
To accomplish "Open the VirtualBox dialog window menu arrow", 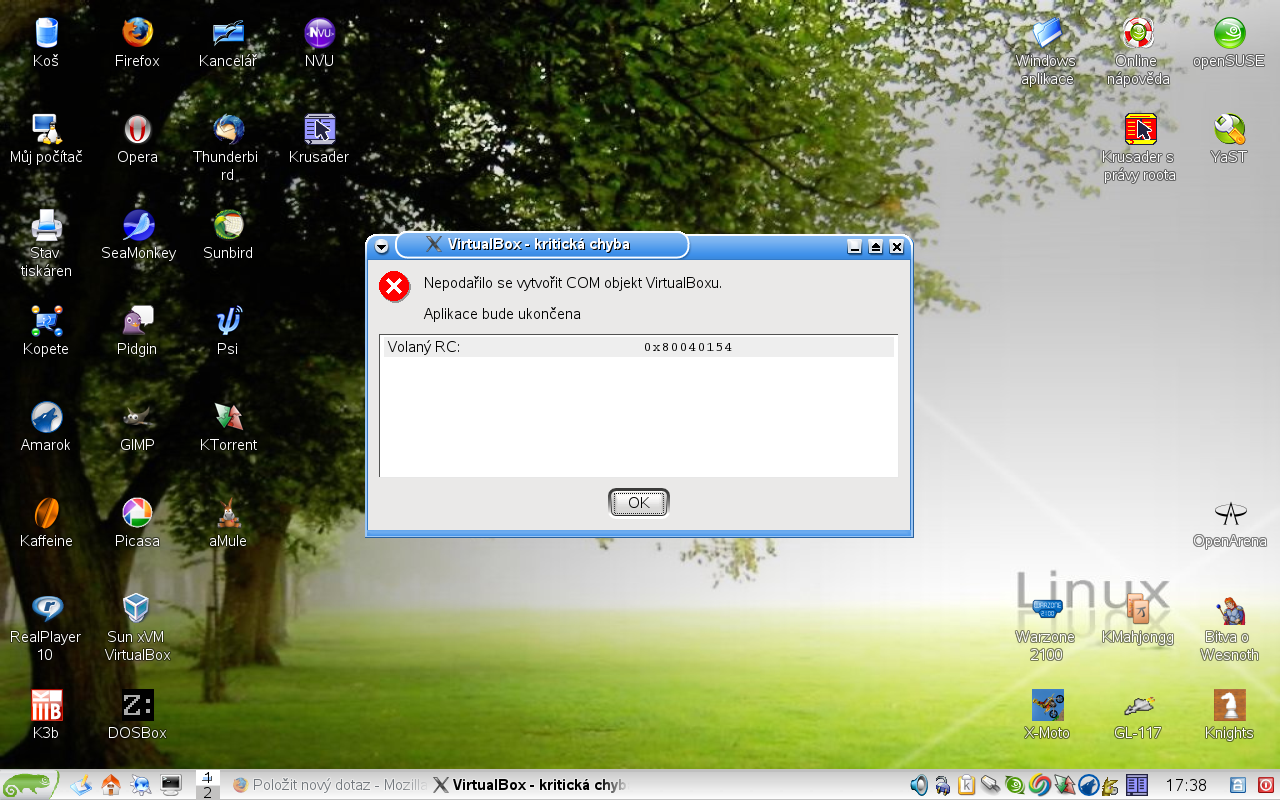I will (381, 246).
